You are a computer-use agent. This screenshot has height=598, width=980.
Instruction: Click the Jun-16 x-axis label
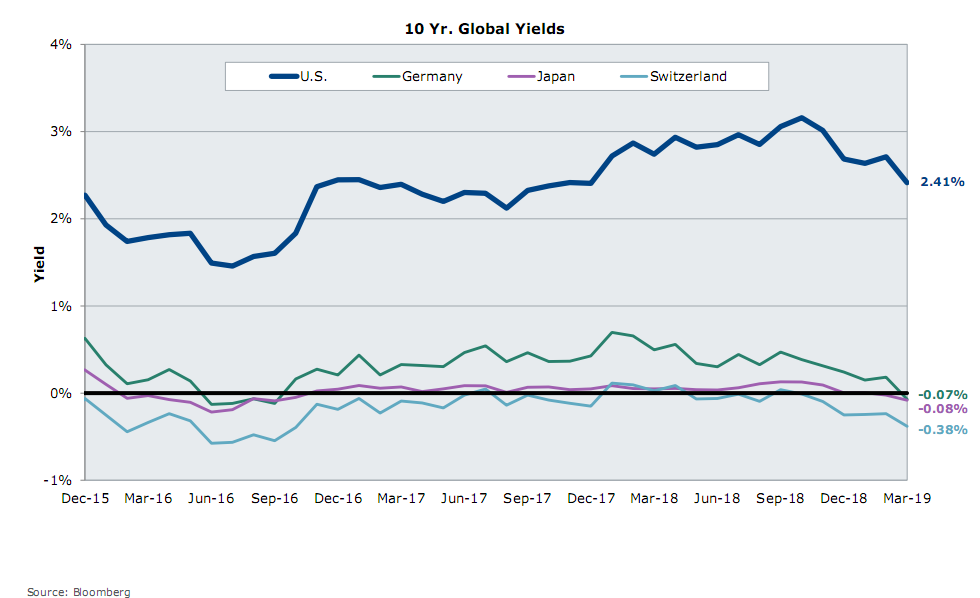tap(211, 498)
